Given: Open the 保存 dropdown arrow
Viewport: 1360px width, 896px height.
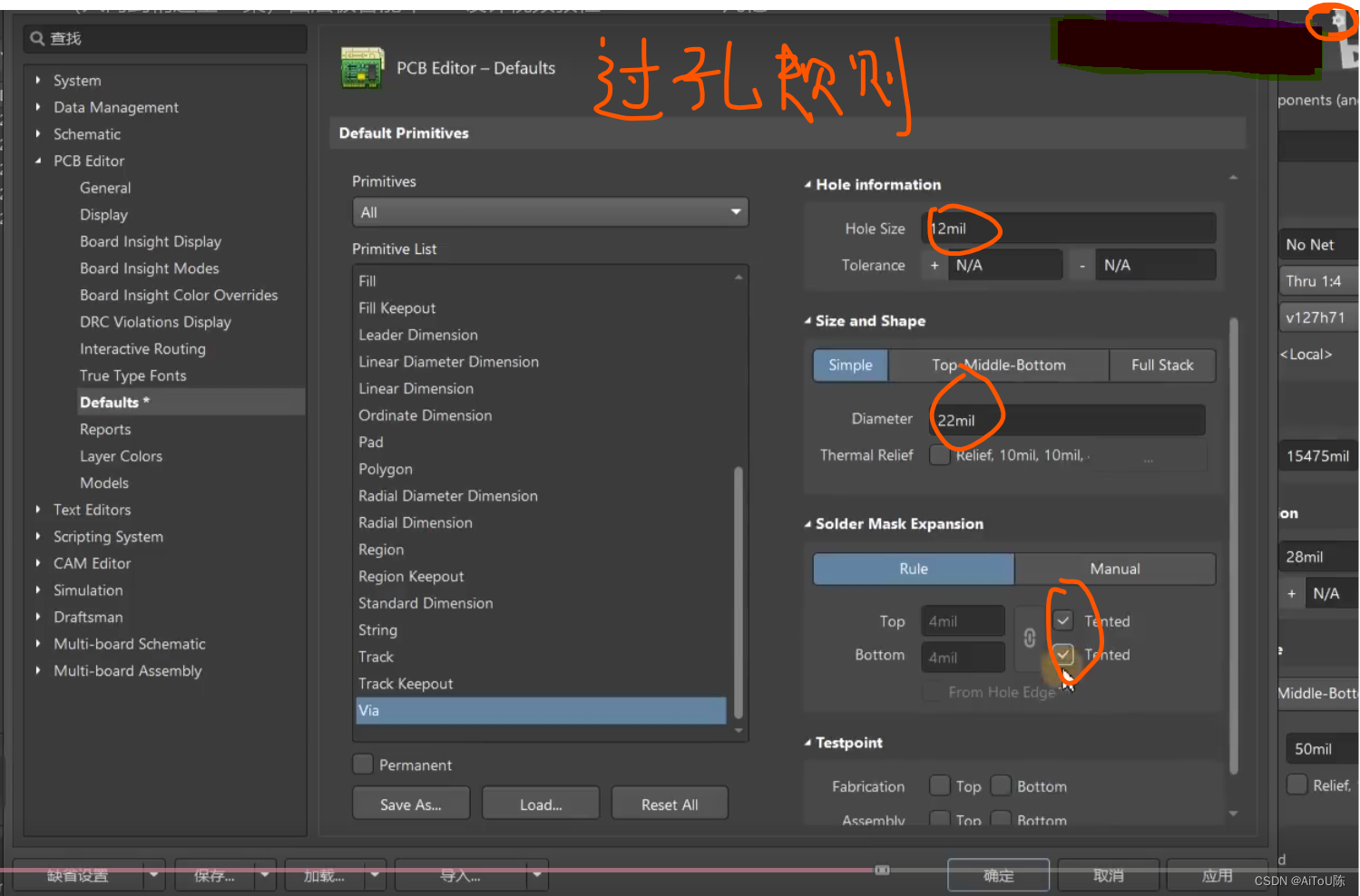Looking at the screenshot, I should point(265,875).
